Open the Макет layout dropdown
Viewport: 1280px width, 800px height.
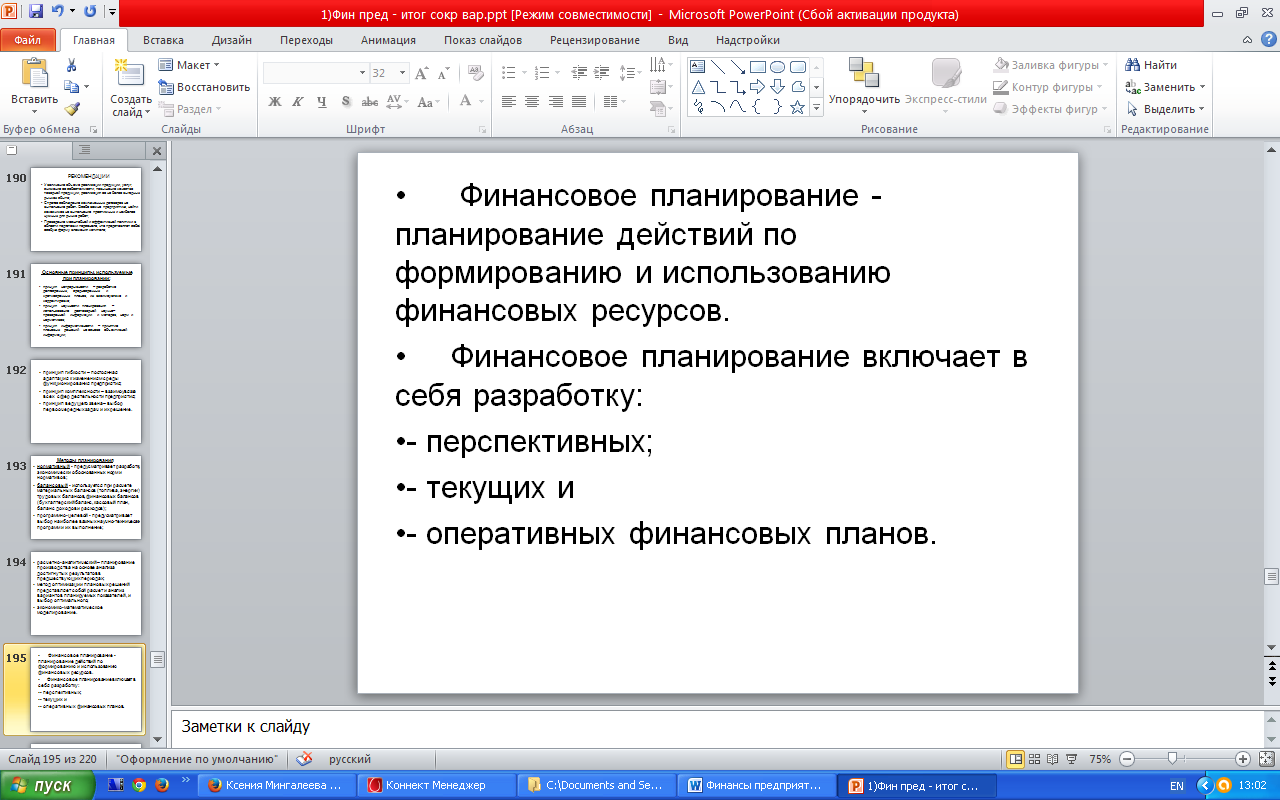pyautogui.click(x=190, y=65)
